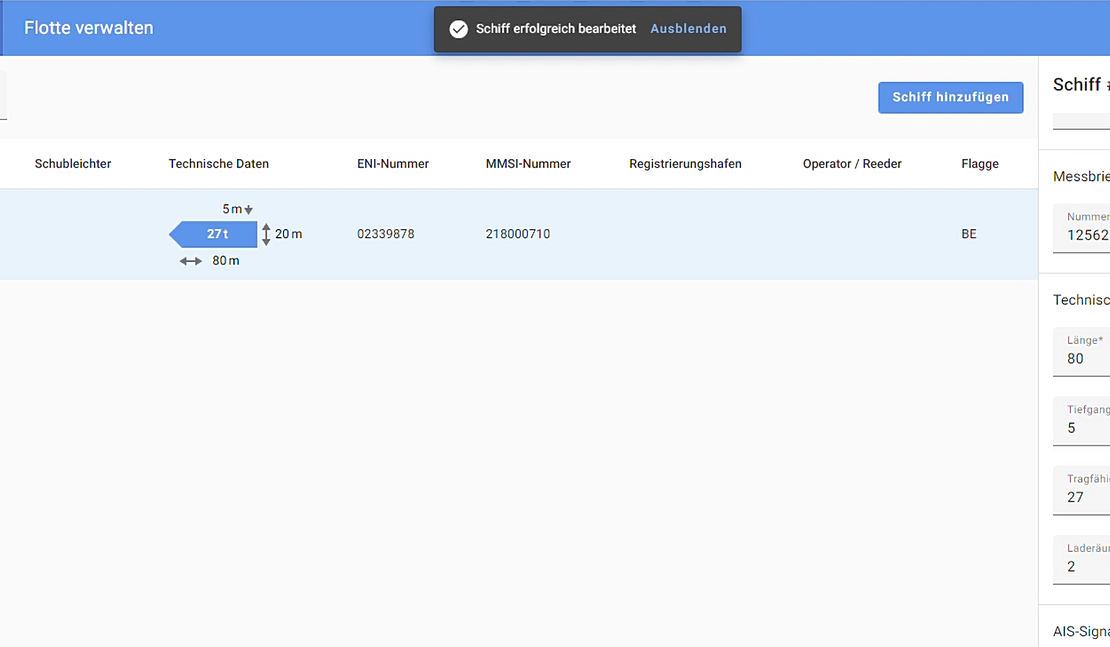Click the success checkmark icon in notification
Image resolution: width=1110 pixels, height=647 pixels.
[459, 29]
